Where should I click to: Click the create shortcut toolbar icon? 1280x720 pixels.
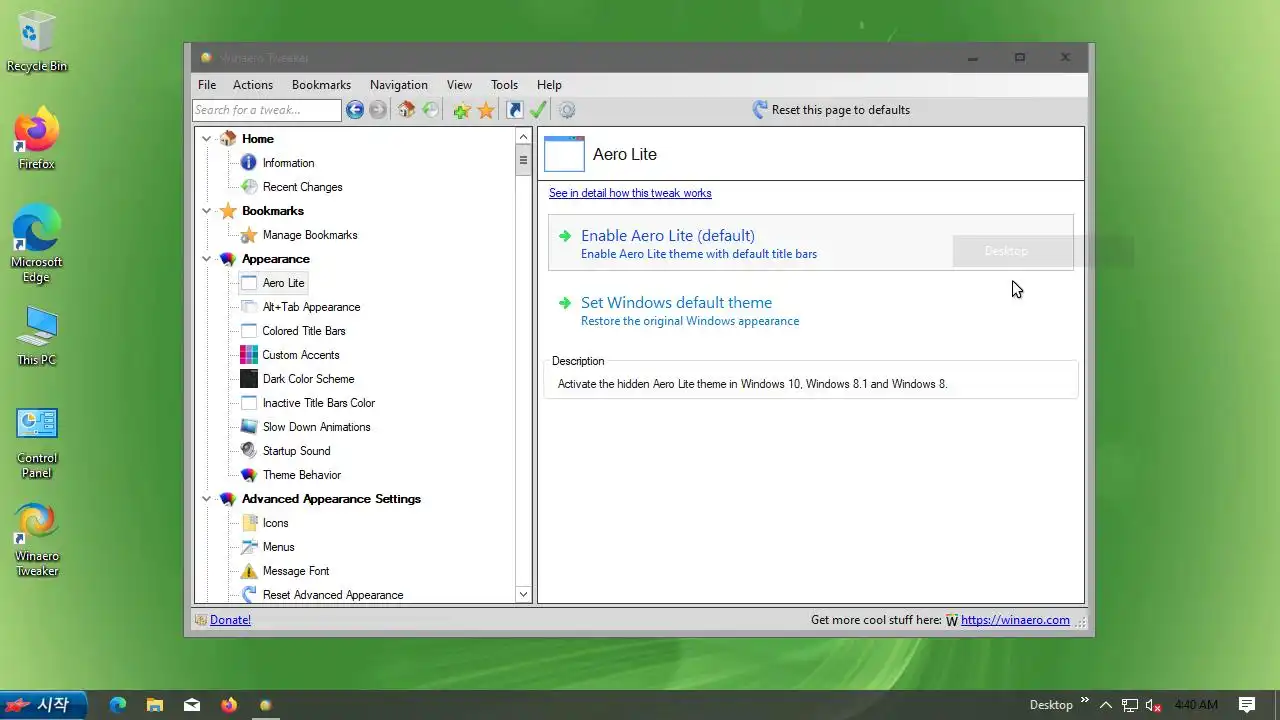515,110
